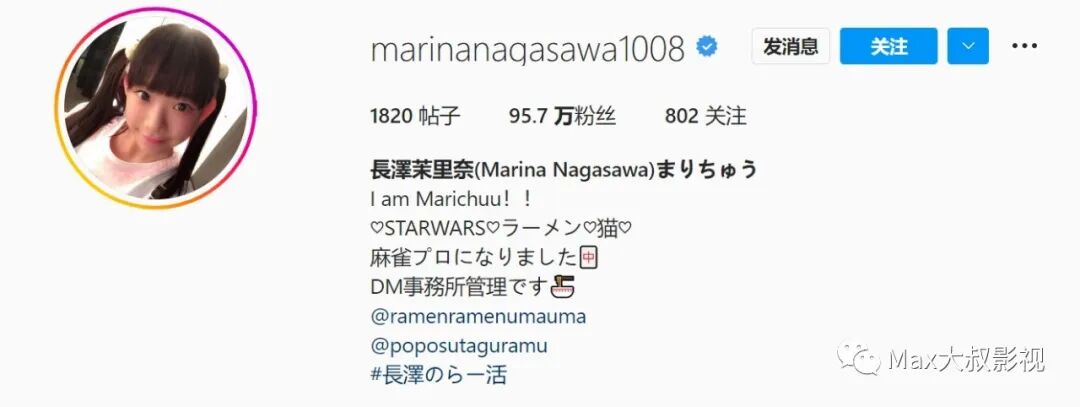Open the 802 关注 following list

pyautogui.click(x=705, y=116)
